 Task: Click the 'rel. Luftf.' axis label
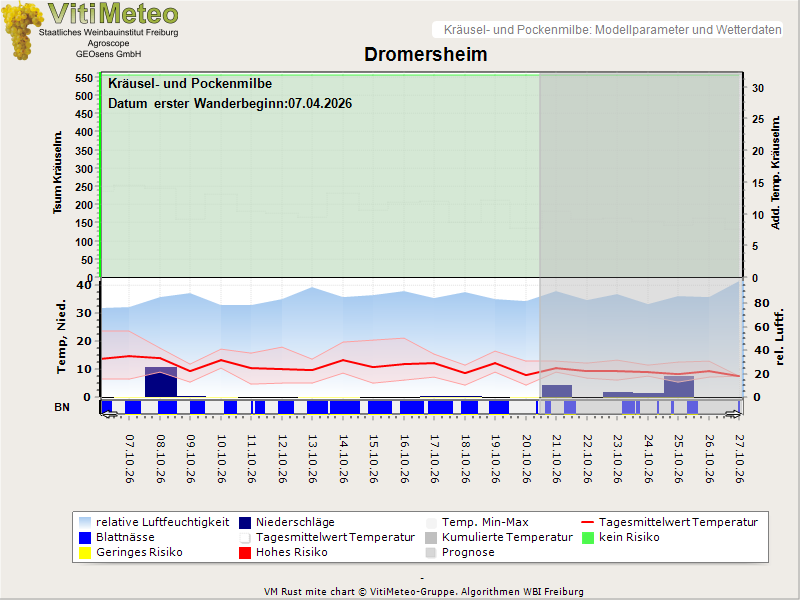[x=779, y=337]
